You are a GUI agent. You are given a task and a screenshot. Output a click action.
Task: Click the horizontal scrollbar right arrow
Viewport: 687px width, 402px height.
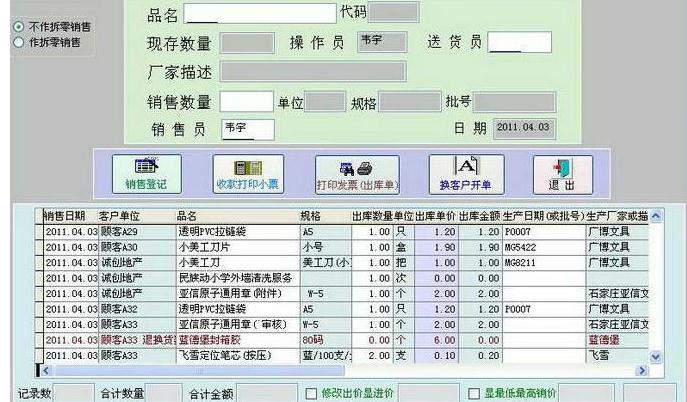[642, 371]
